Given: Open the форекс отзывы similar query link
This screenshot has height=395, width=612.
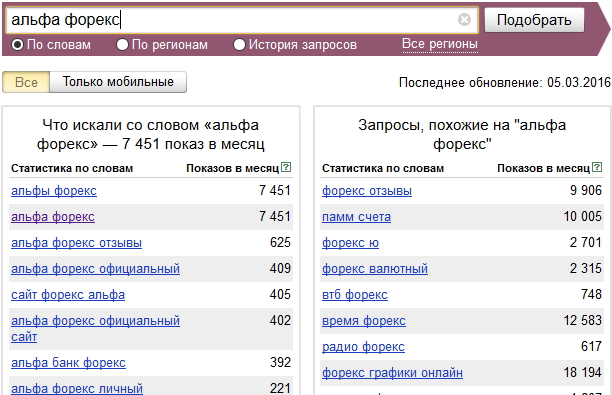Looking at the screenshot, I should click(367, 191).
